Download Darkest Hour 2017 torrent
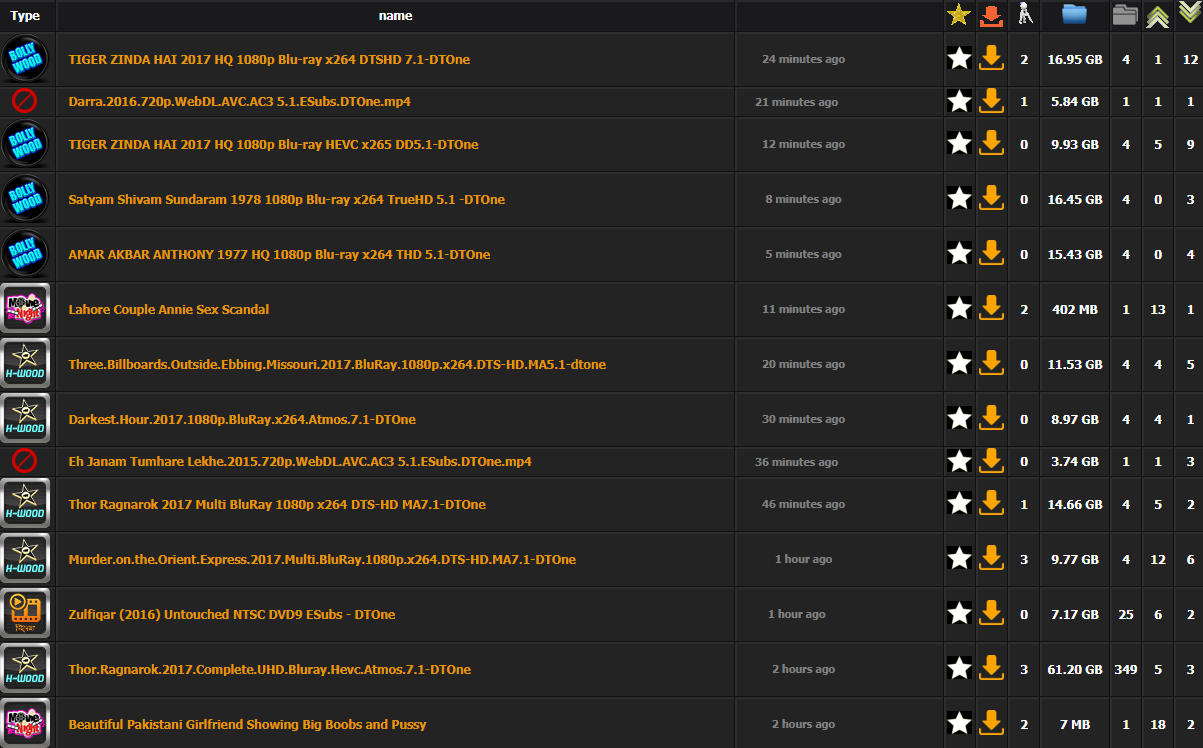Image resolution: width=1203 pixels, height=748 pixels. [x=991, y=419]
